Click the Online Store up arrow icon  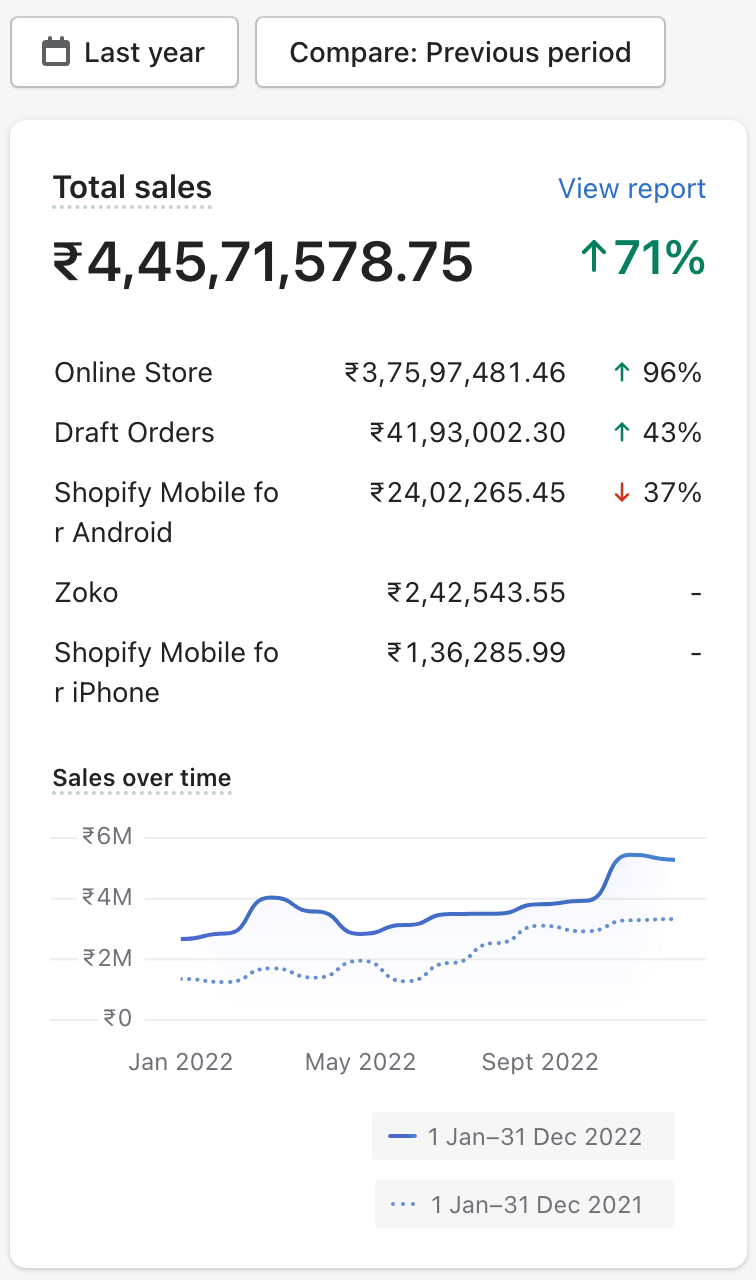(621, 373)
